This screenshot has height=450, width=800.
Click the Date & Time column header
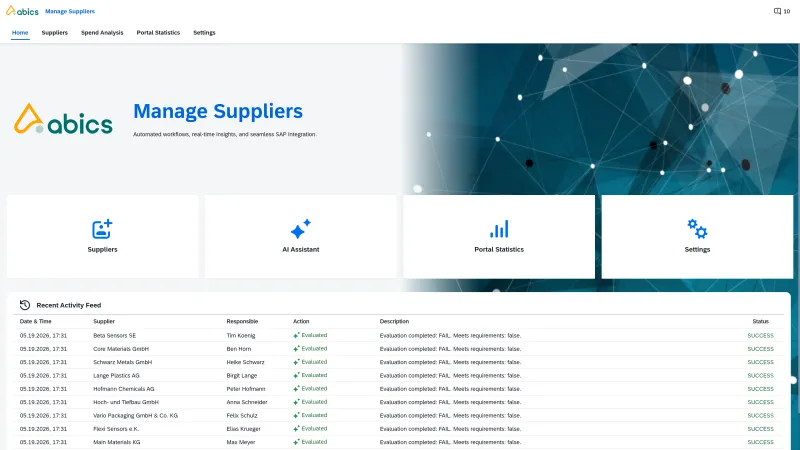(35, 321)
